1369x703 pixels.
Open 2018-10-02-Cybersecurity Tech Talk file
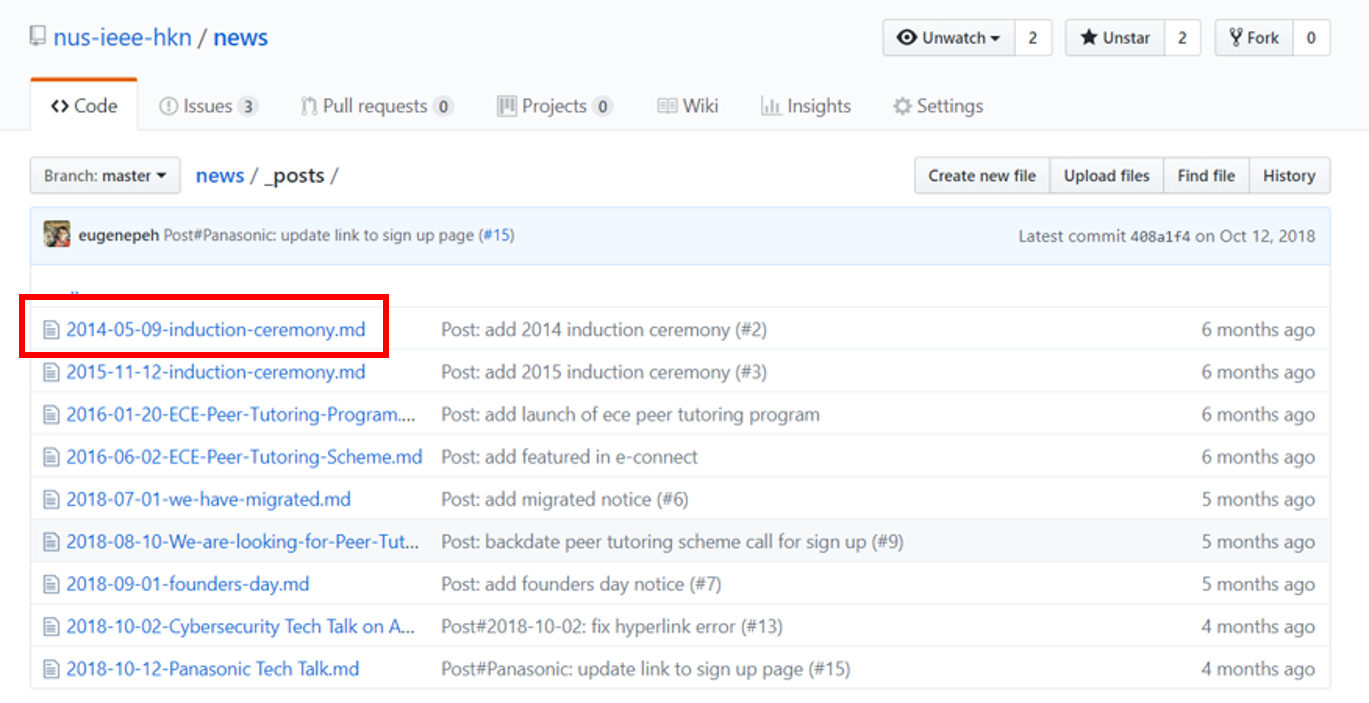point(241,627)
